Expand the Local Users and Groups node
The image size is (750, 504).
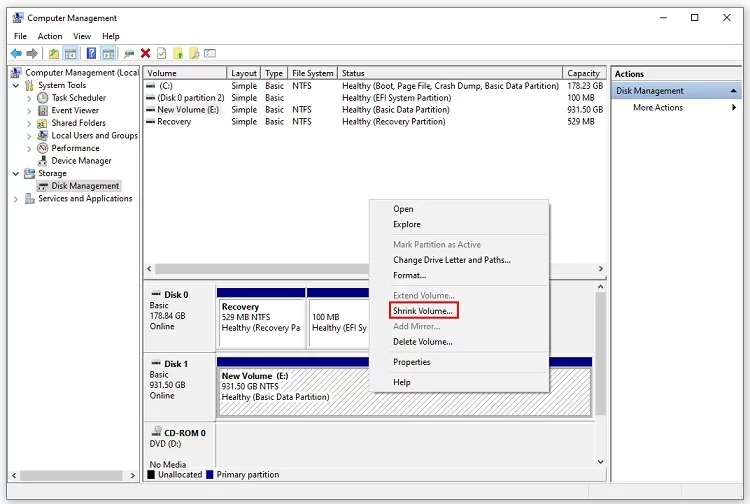coord(29,136)
